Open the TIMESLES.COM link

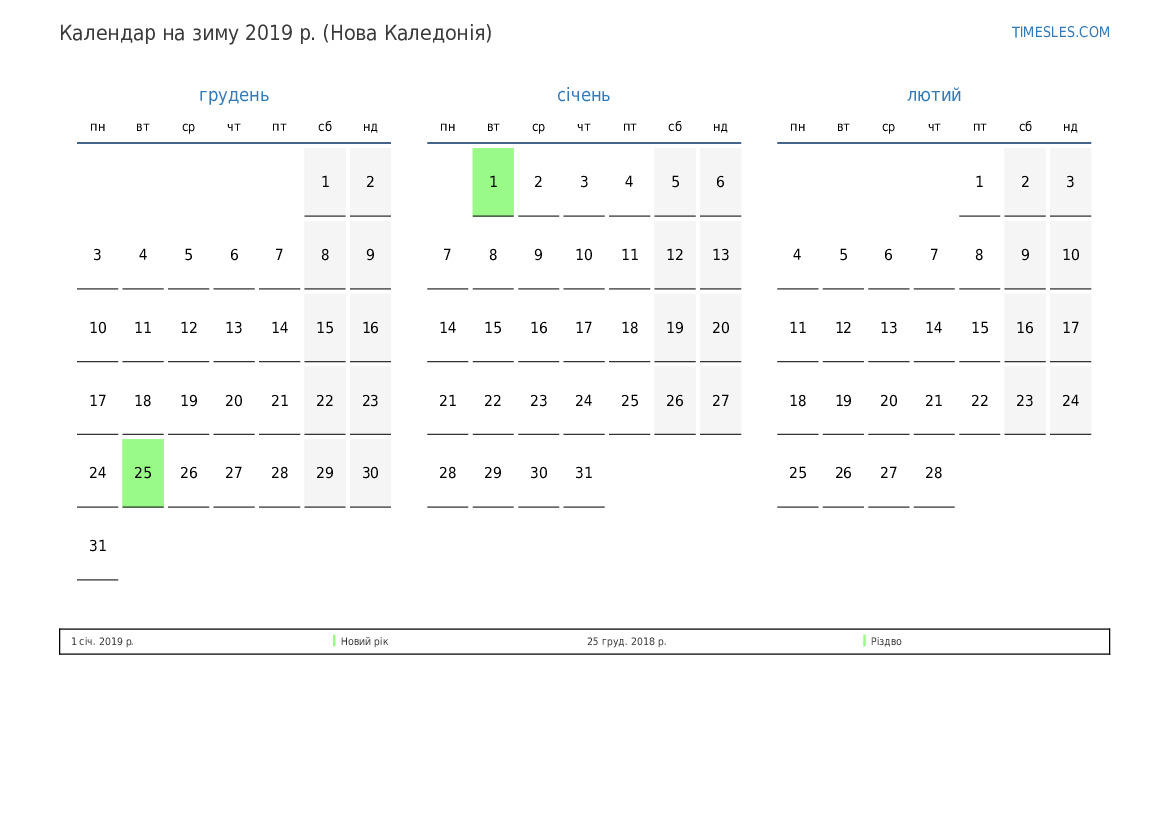(1060, 32)
